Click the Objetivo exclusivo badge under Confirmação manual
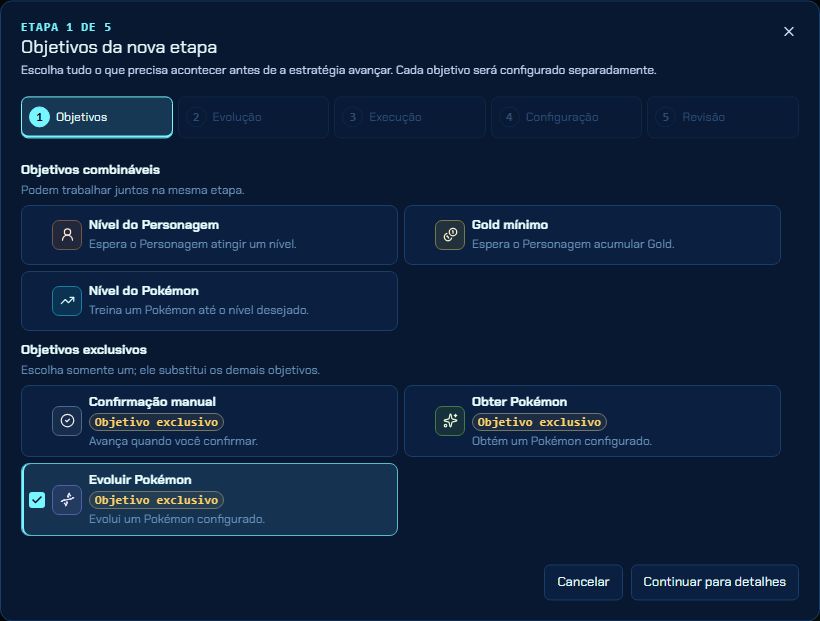The image size is (820, 621). click(x=156, y=422)
